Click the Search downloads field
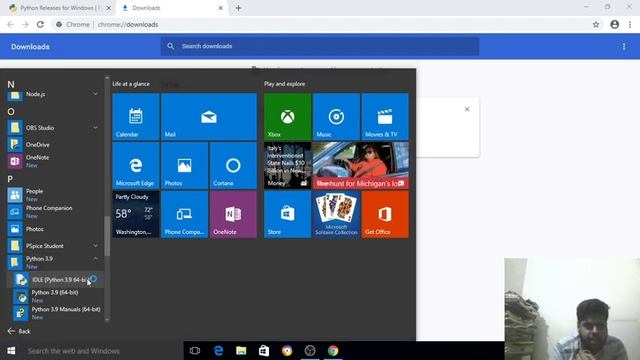 pos(320,46)
